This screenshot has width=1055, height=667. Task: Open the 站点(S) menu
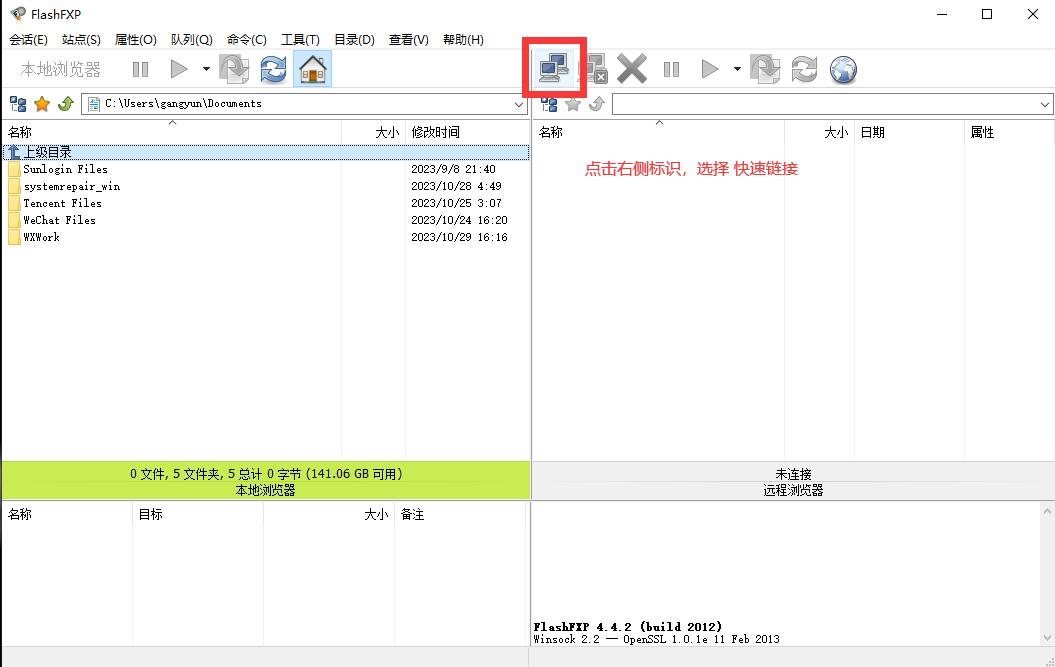(81, 40)
